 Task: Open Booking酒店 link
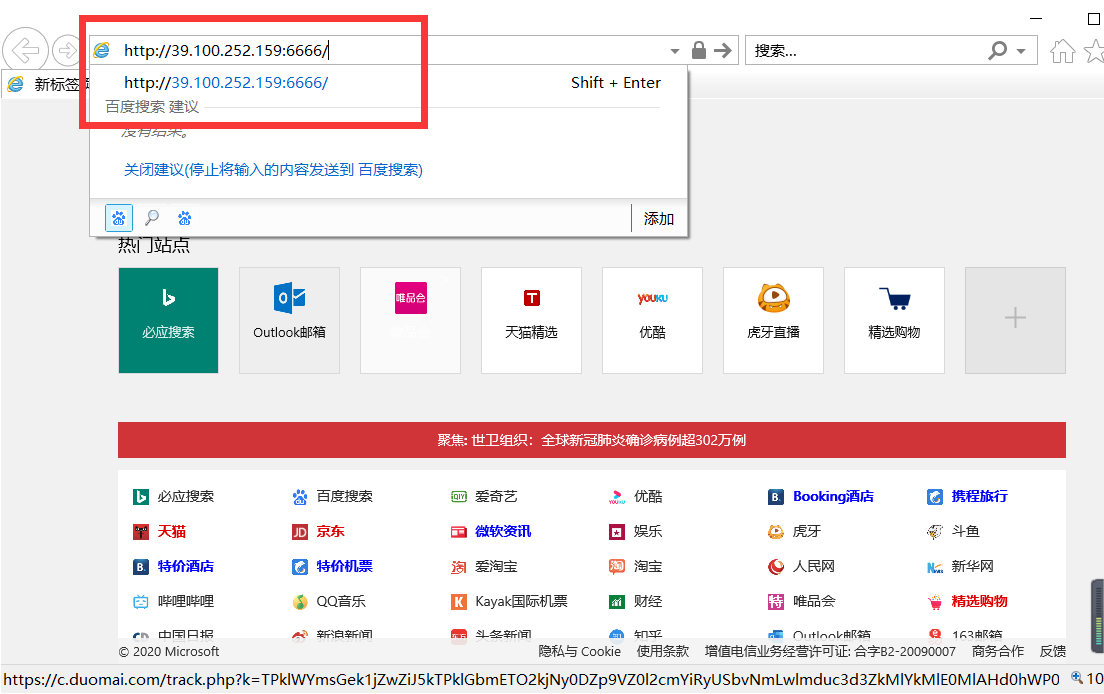(833, 496)
